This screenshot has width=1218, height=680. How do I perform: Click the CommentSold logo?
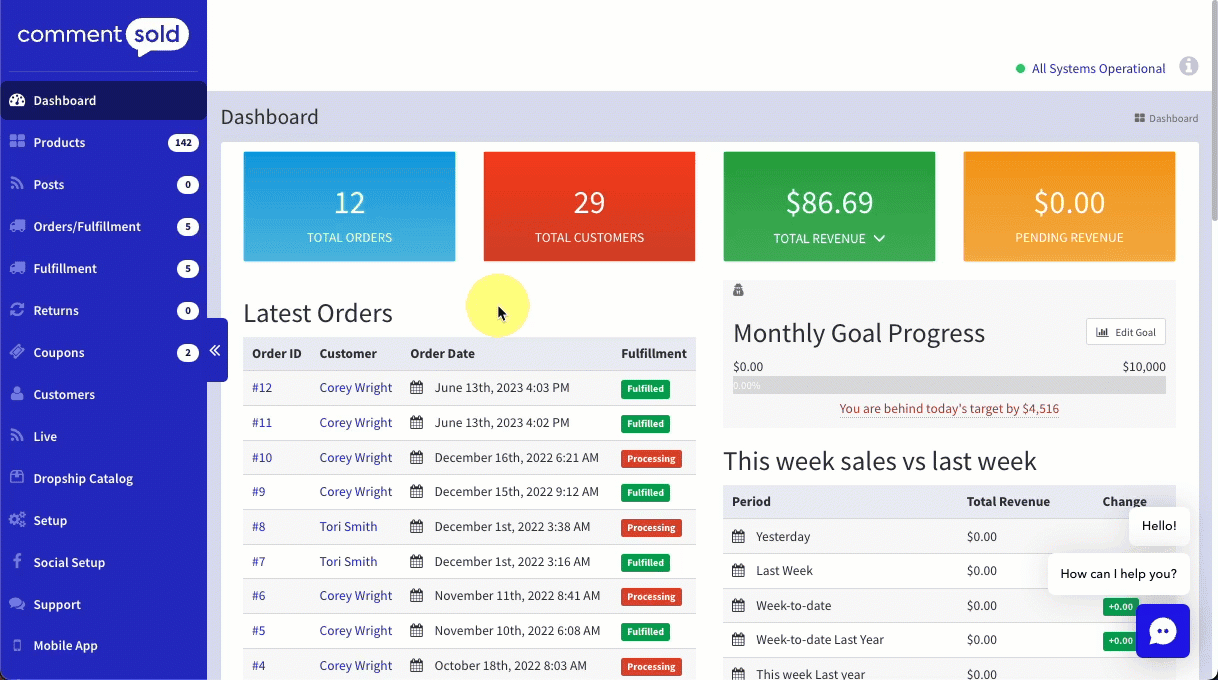[103, 36]
